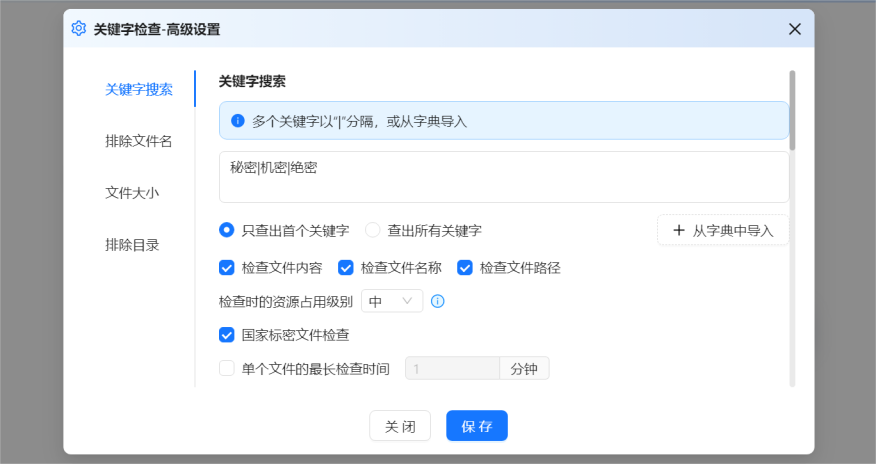
Task: Click the dialog's vertical scrollbar
Action: point(792,110)
